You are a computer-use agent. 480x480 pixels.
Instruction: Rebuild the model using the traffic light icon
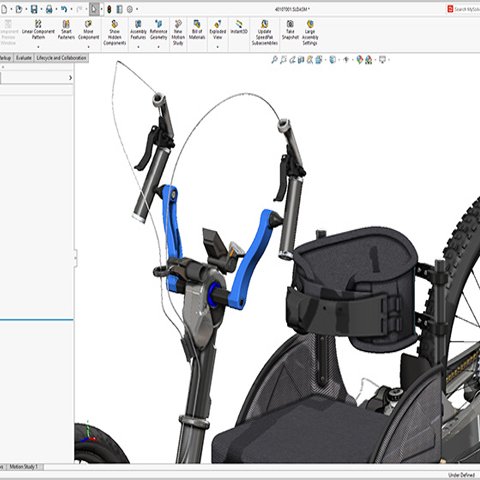pyautogui.click(x=109, y=9)
